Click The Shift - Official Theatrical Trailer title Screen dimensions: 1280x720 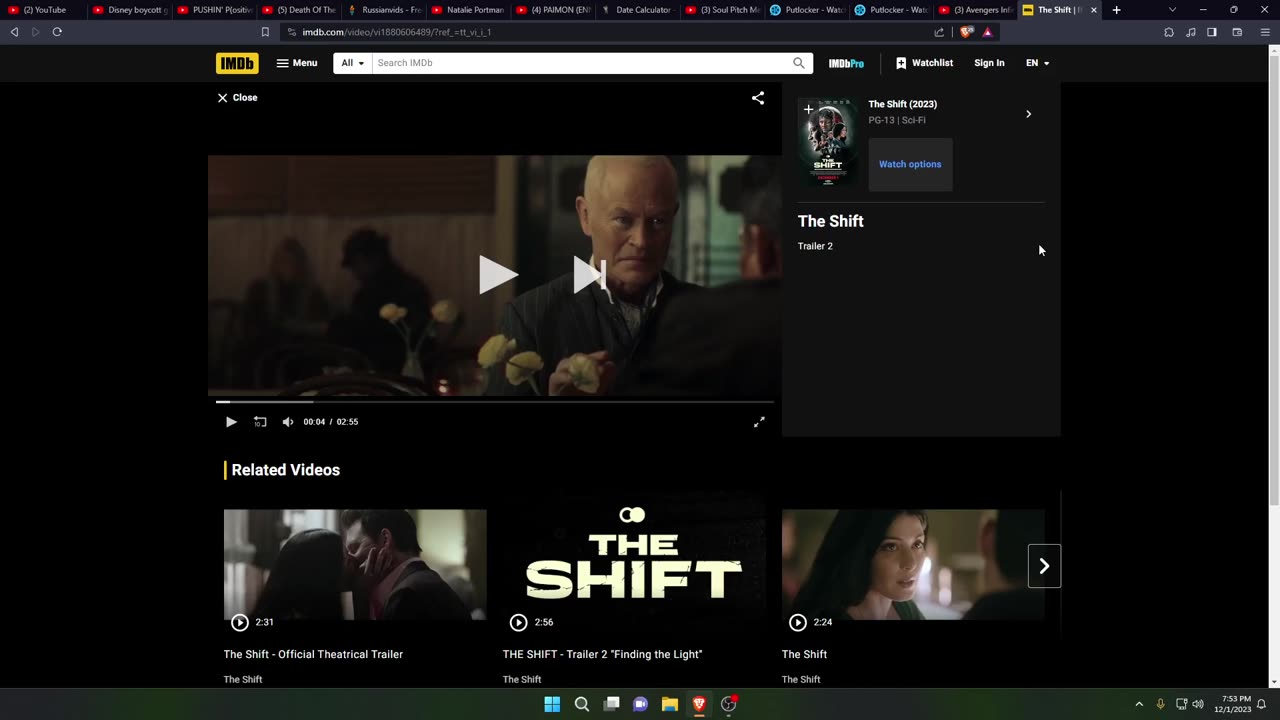313,654
